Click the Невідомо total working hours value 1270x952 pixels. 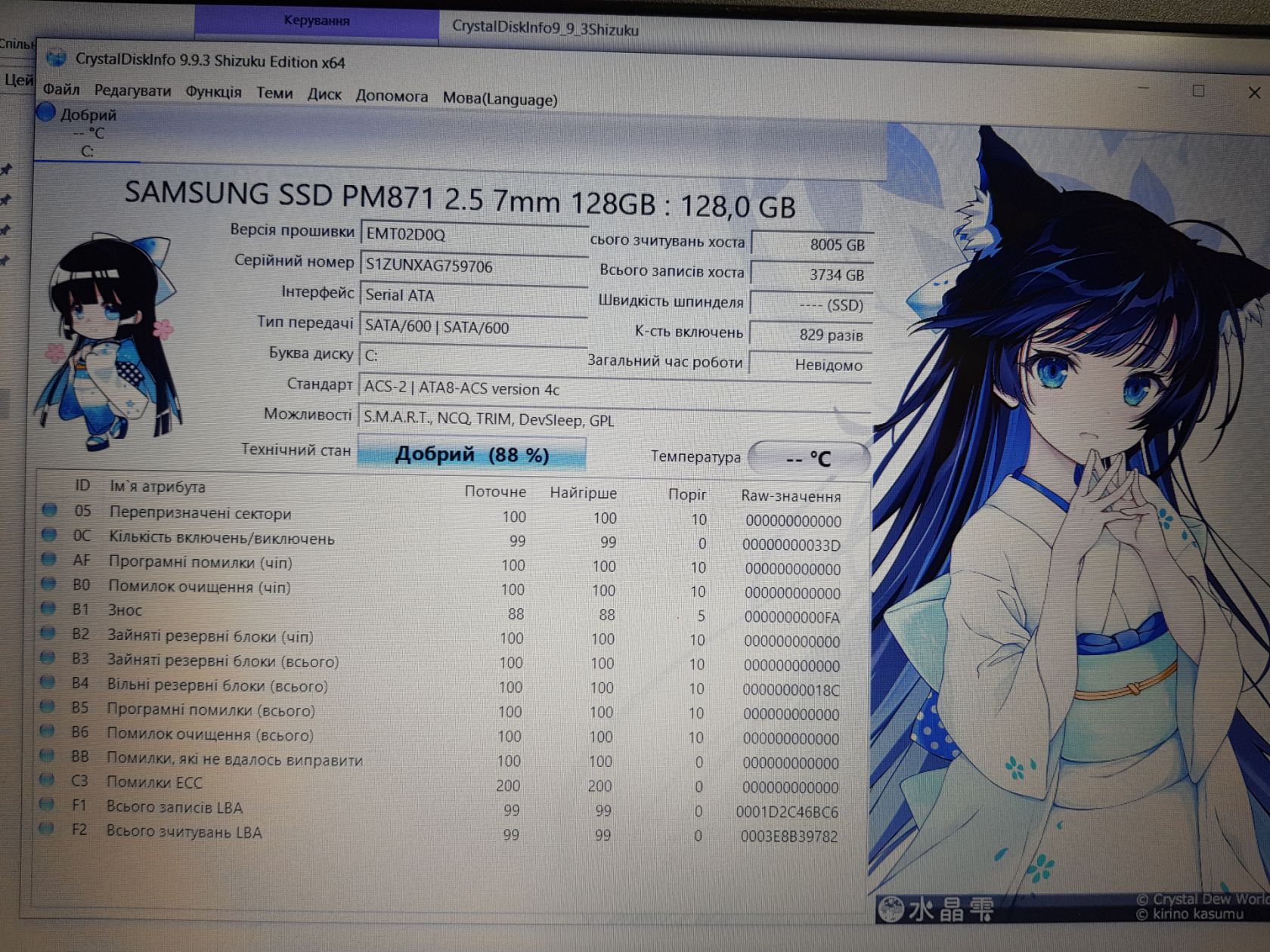(810, 365)
